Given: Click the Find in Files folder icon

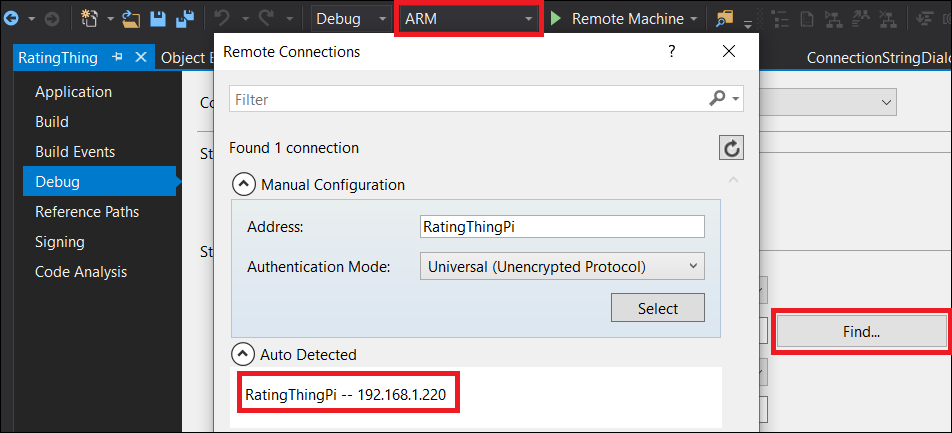Looking at the screenshot, I should tap(725, 19).
